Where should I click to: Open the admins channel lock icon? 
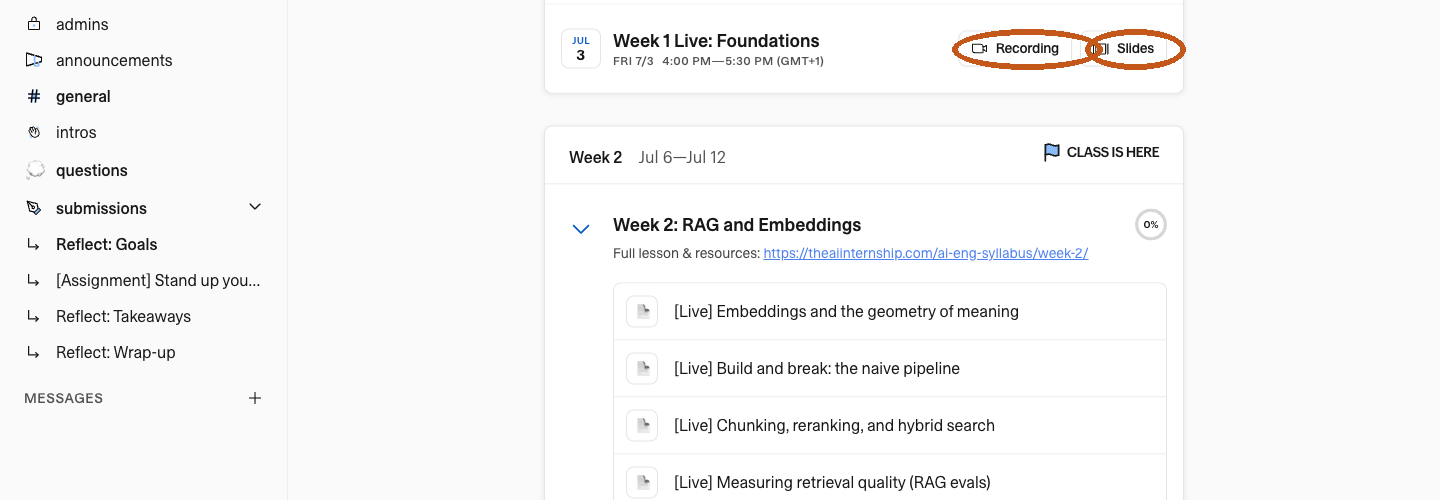pos(35,24)
